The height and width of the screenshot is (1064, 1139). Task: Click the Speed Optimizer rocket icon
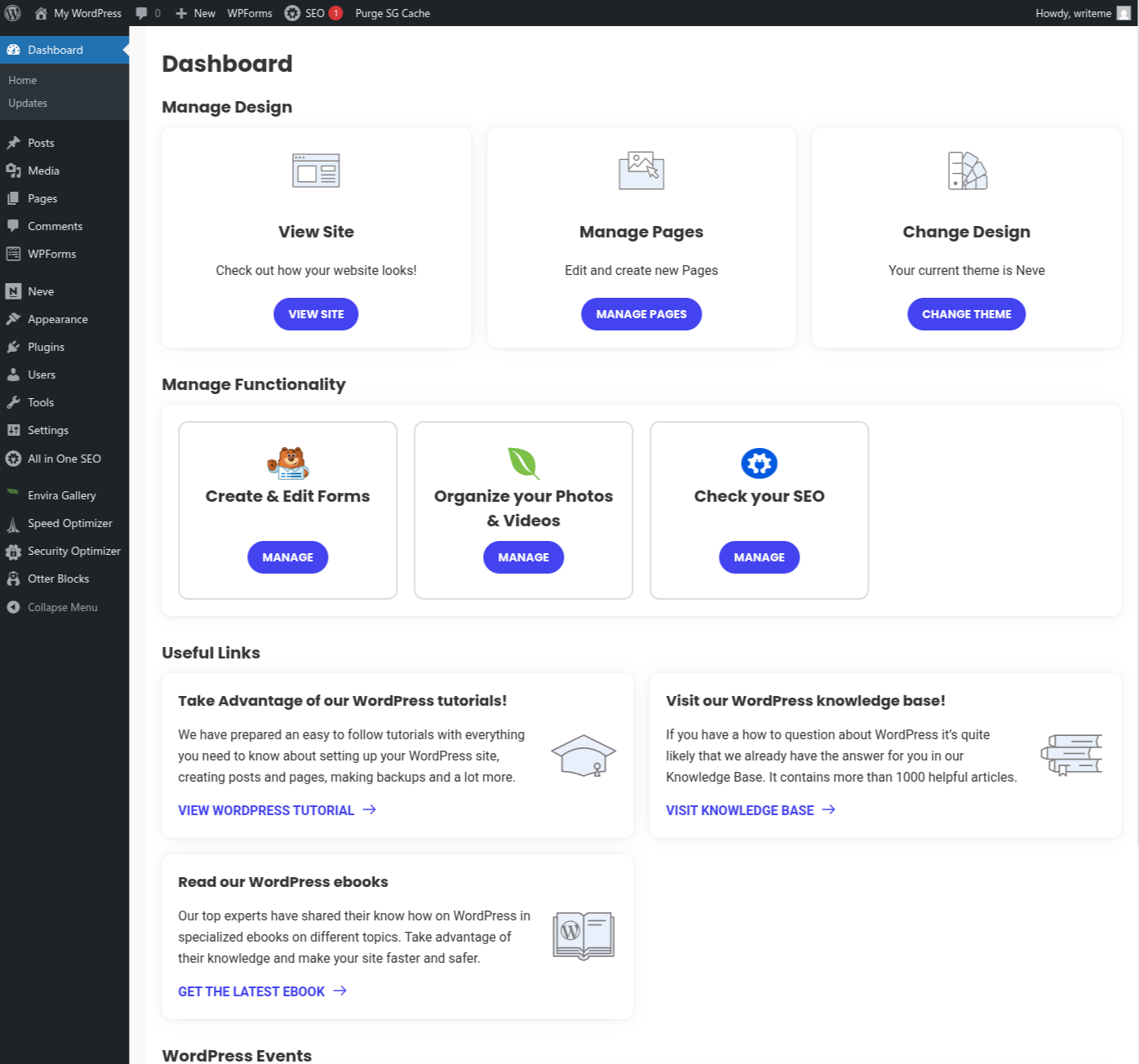pyautogui.click(x=12, y=523)
